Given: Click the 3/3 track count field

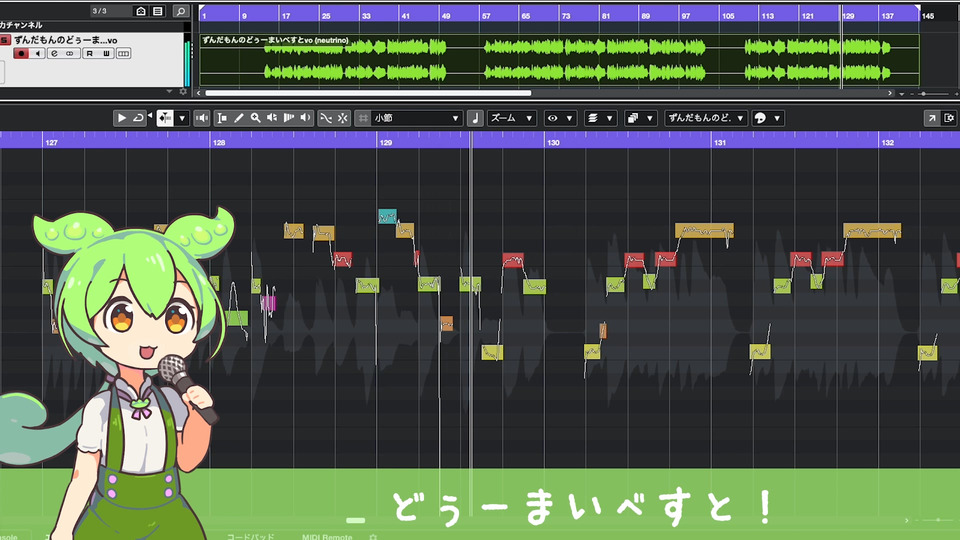Looking at the screenshot, I should (x=109, y=11).
